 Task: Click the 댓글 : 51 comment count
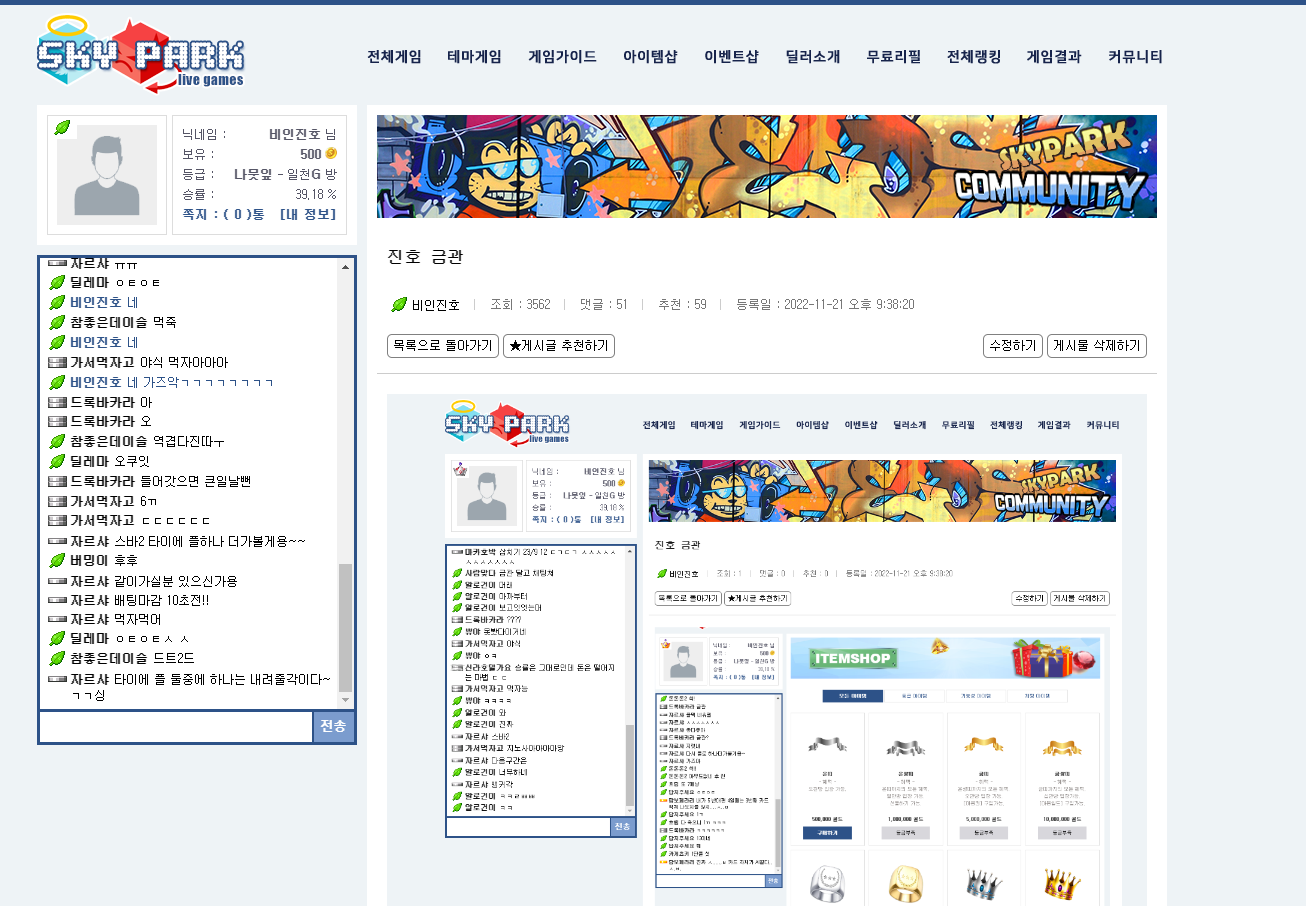[x=604, y=305]
